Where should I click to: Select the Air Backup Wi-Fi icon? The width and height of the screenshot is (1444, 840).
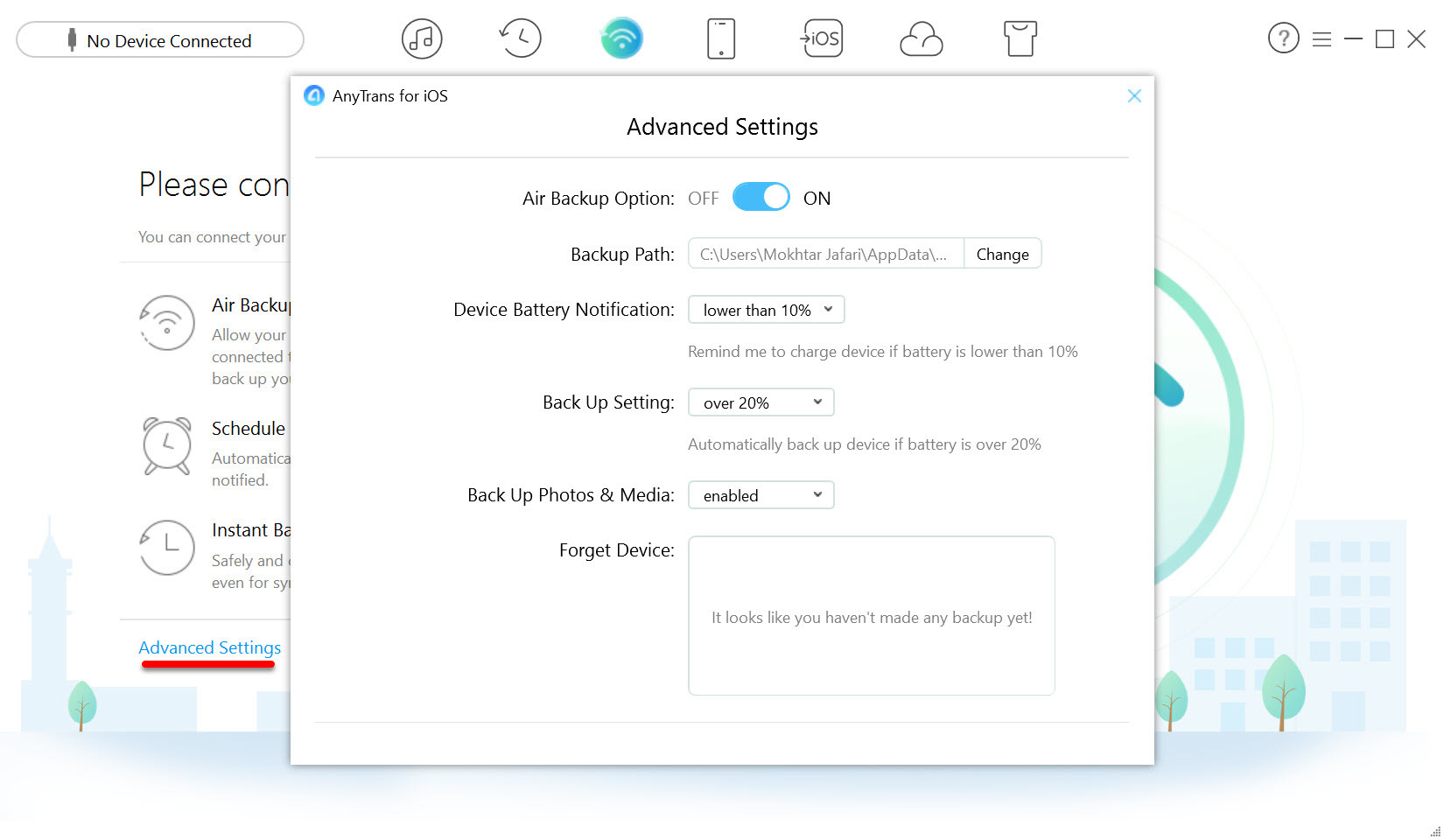pos(621,39)
